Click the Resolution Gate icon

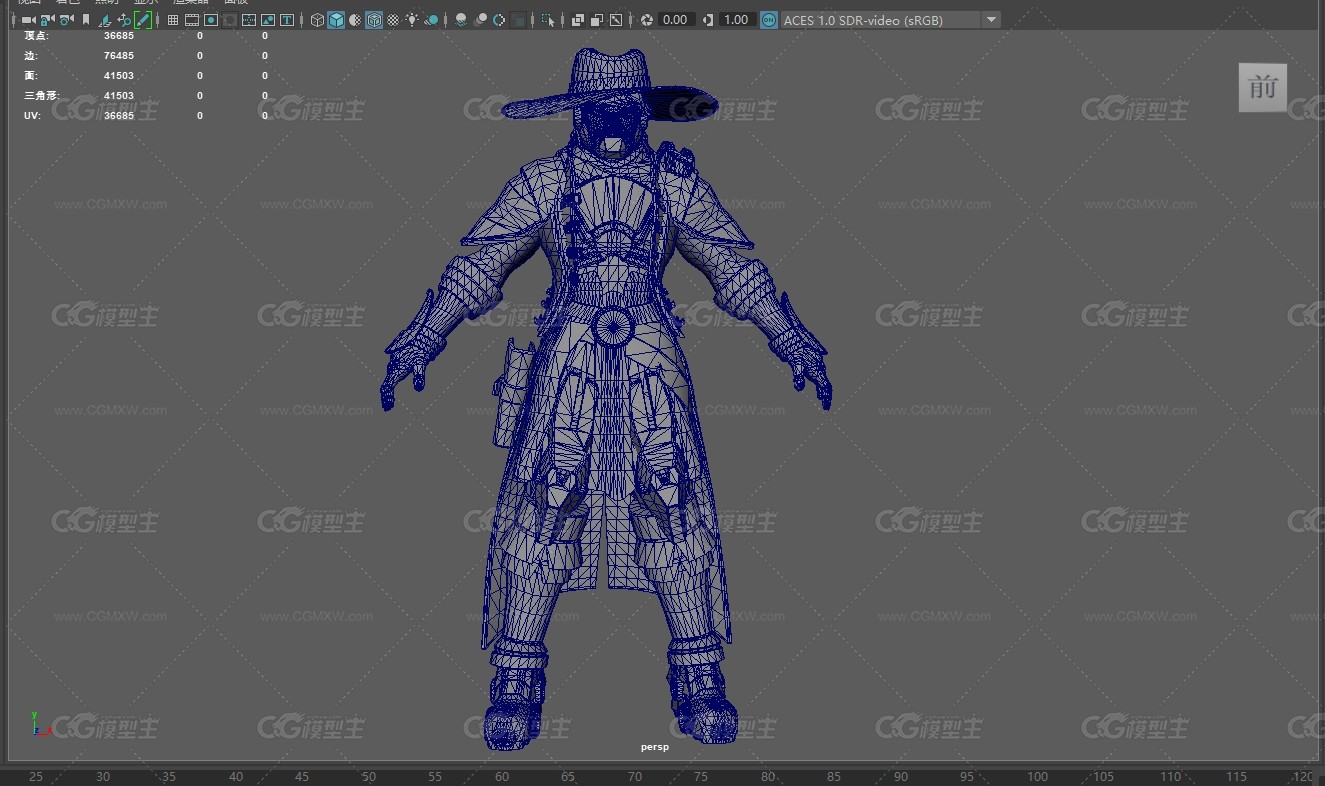coord(211,20)
